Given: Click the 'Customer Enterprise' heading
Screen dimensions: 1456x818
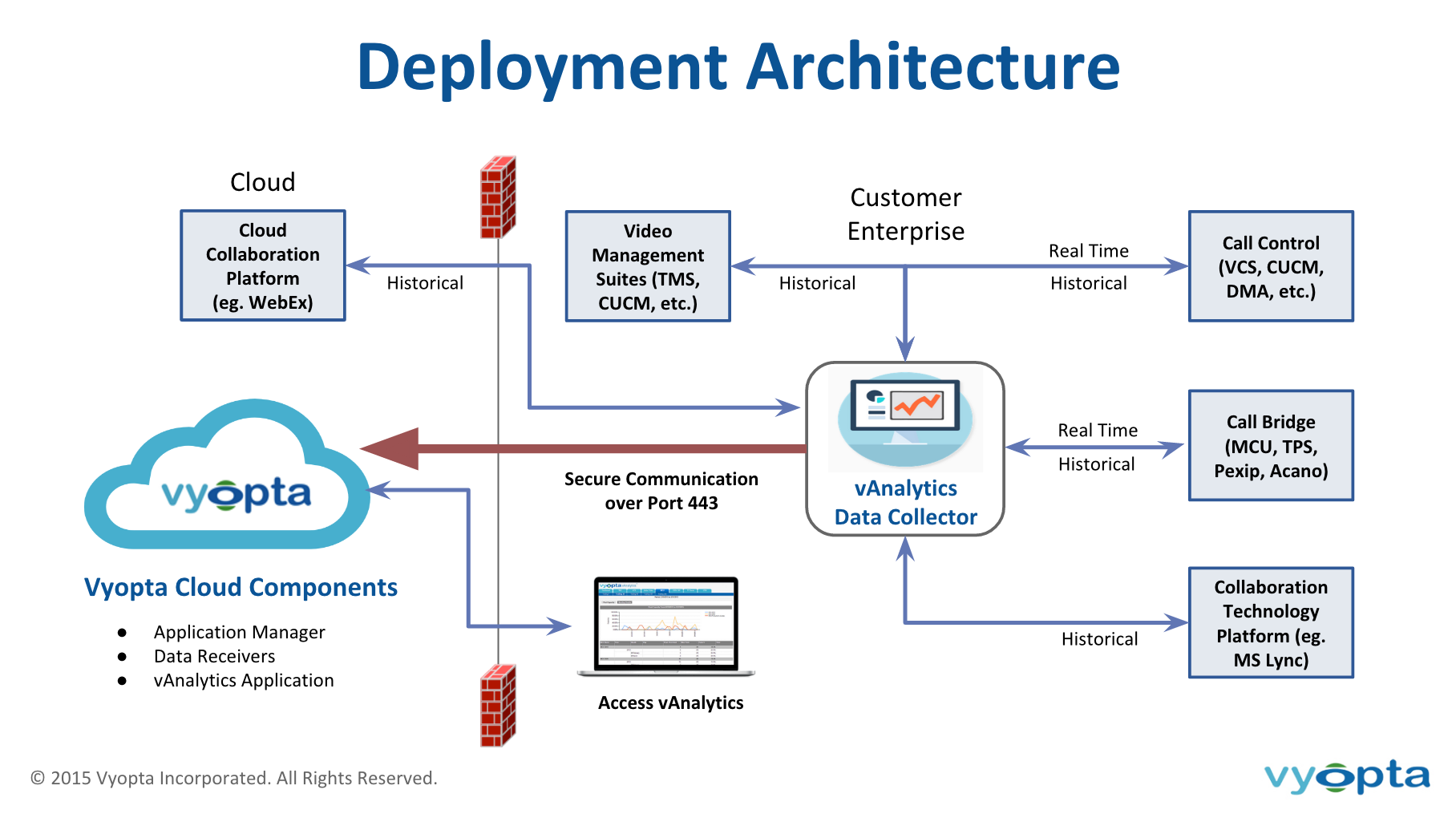Looking at the screenshot, I should click(x=906, y=214).
